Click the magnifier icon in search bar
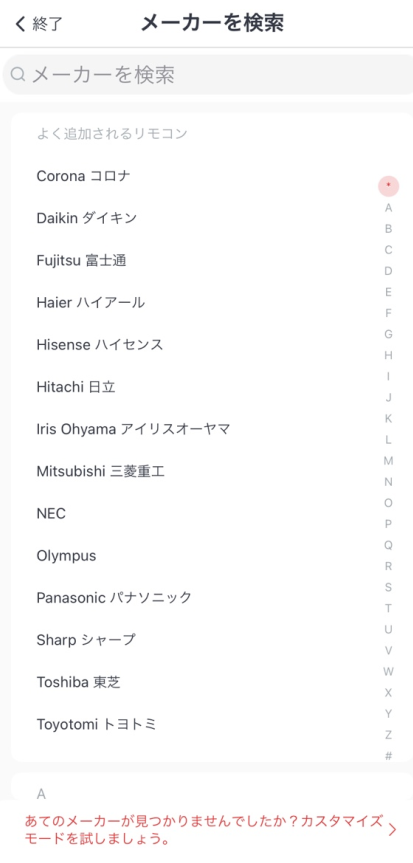Screen dimensions: 413x863 (18, 74)
